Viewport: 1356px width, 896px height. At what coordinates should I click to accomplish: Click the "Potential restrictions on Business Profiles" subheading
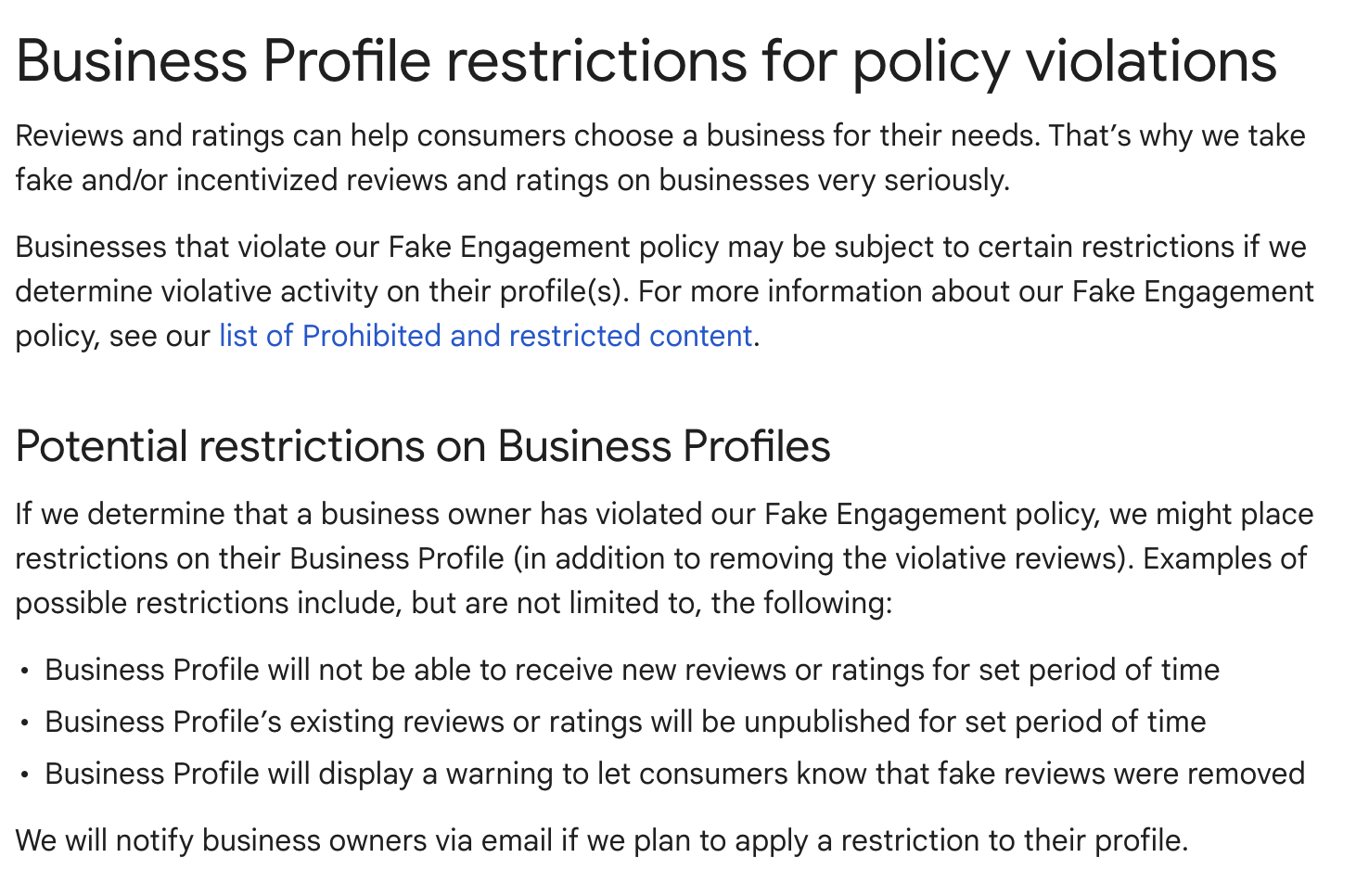click(x=422, y=446)
